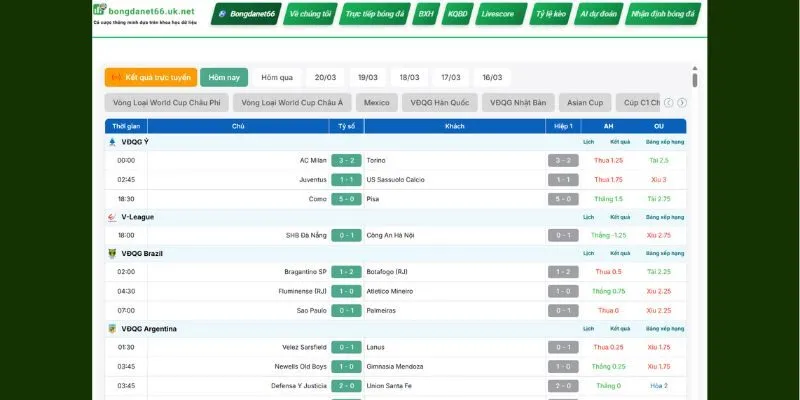Select the 20/03 date tab
The image size is (800, 400).
click(325, 77)
